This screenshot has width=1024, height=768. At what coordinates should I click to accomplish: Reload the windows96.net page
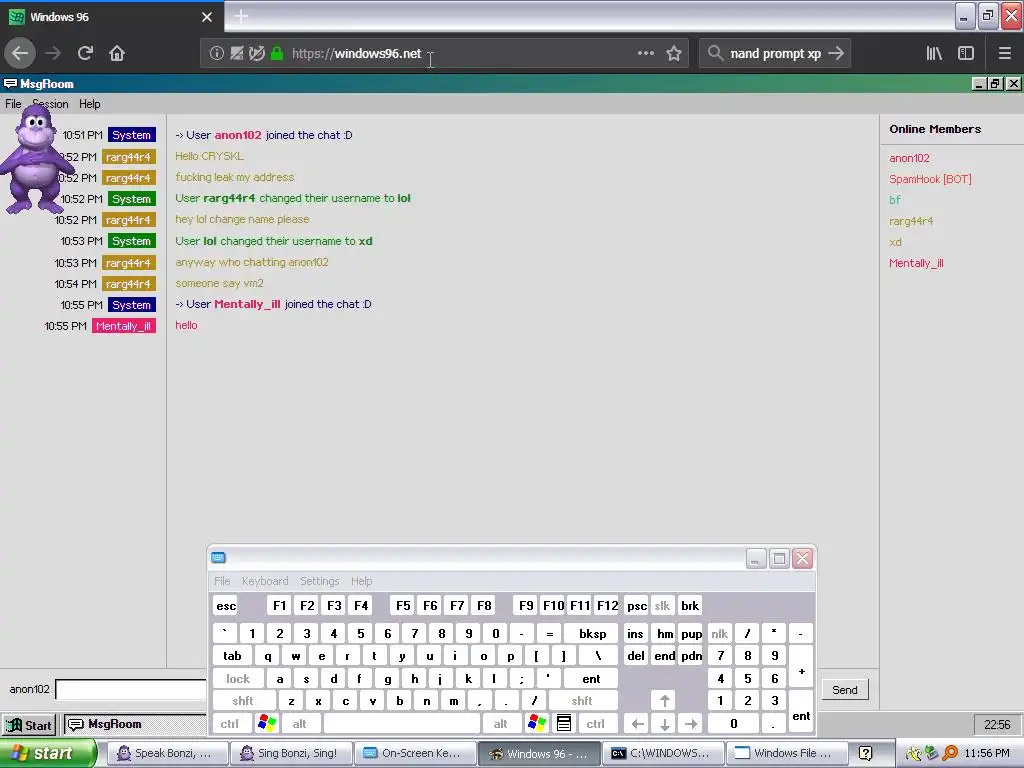pyautogui.click(x=85, y=54)
